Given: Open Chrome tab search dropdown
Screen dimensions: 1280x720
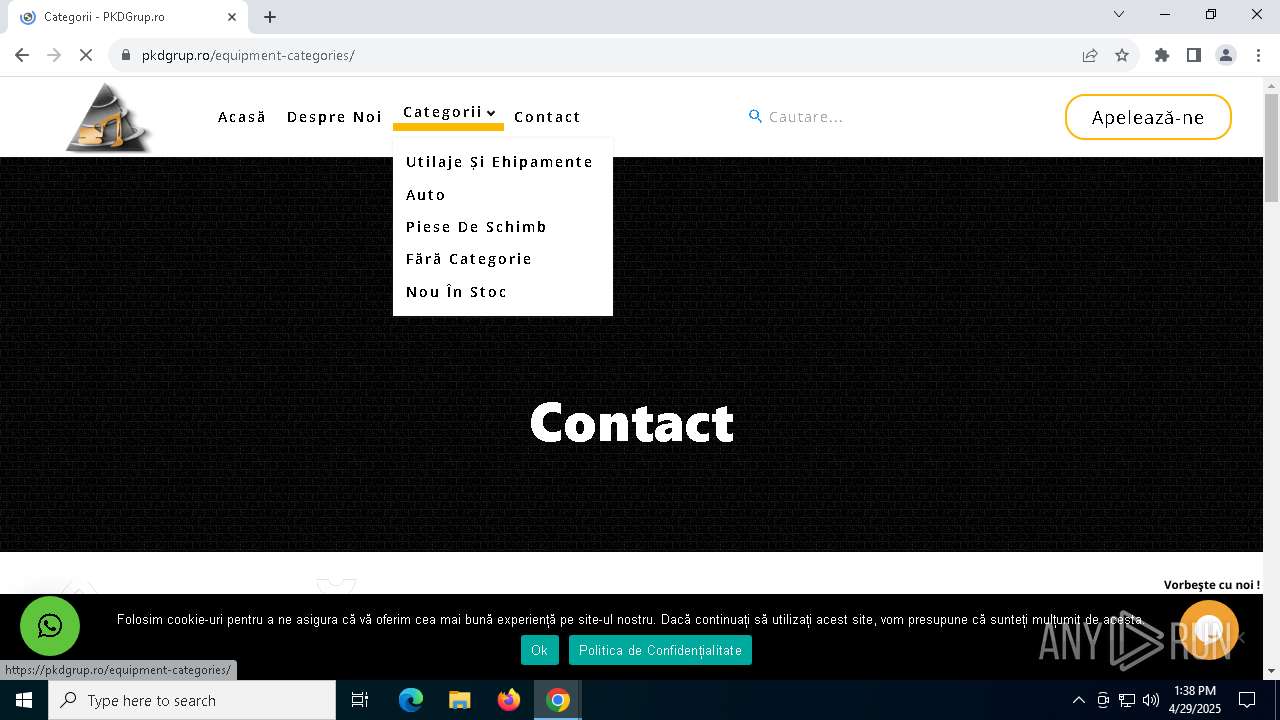Looking at the screenshot, I should point(1119,14).
